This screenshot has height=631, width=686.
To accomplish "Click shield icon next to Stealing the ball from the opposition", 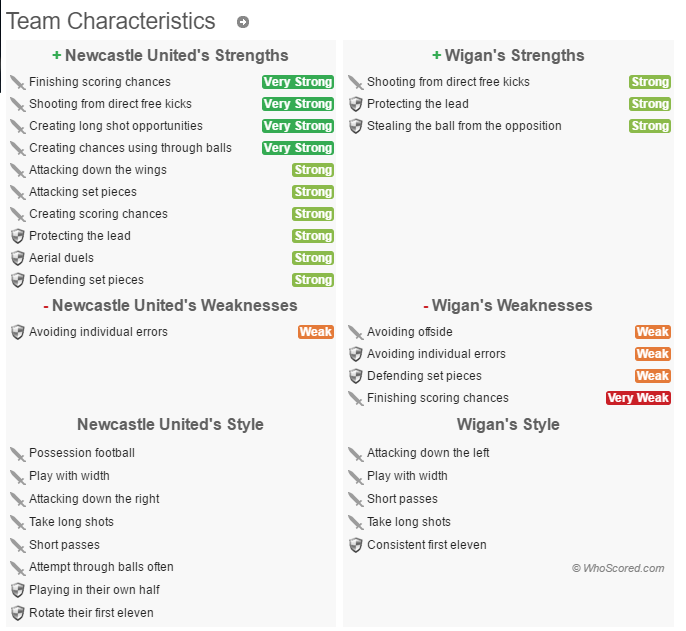I will click(x=356, y=126).
